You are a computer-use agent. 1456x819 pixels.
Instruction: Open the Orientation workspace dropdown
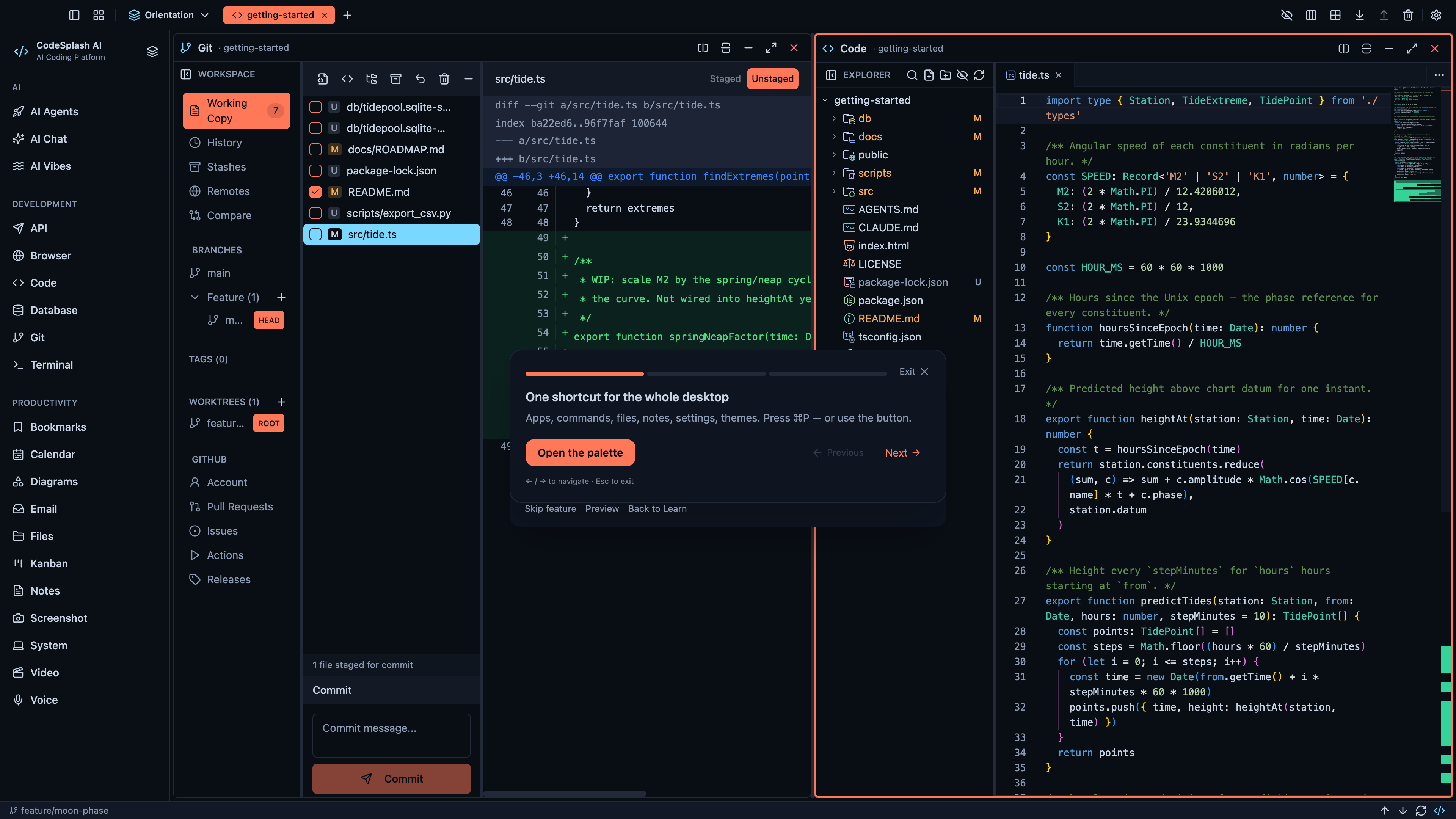168,15
